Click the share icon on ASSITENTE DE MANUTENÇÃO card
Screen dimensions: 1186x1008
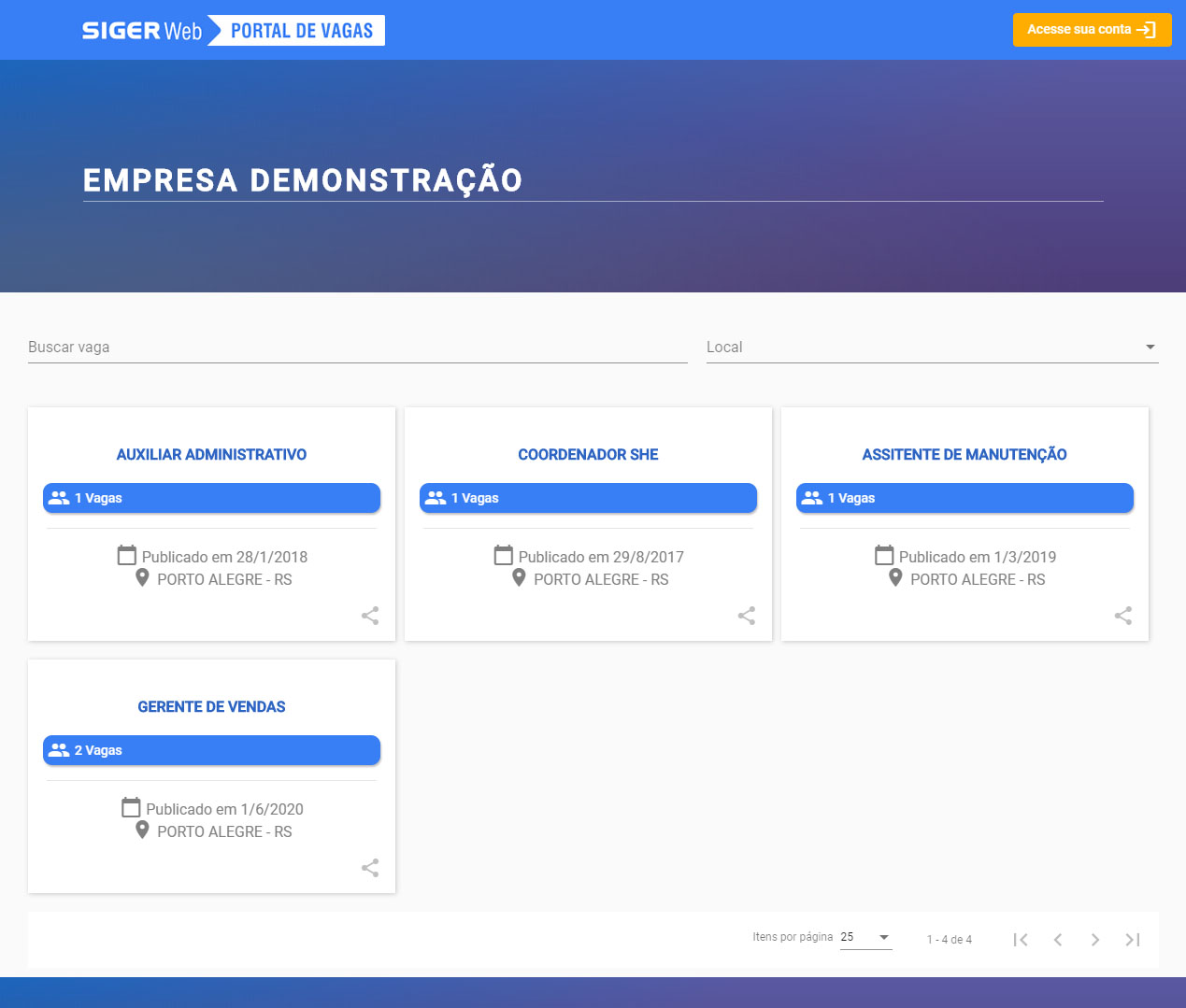pos(1122,616)
